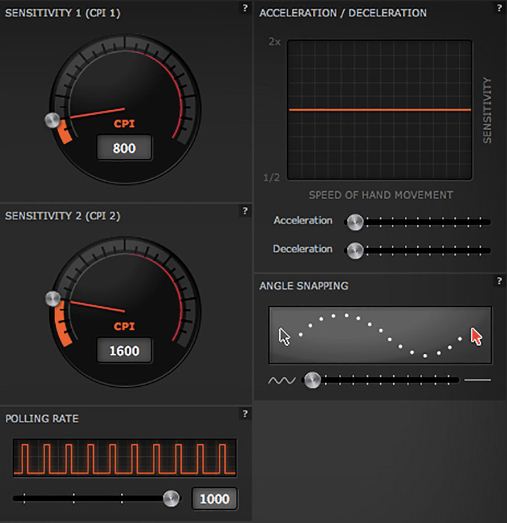Open help for Sensitivity 1 (CPI 1)
Screen dimensions: 507x523
(245, 8)
